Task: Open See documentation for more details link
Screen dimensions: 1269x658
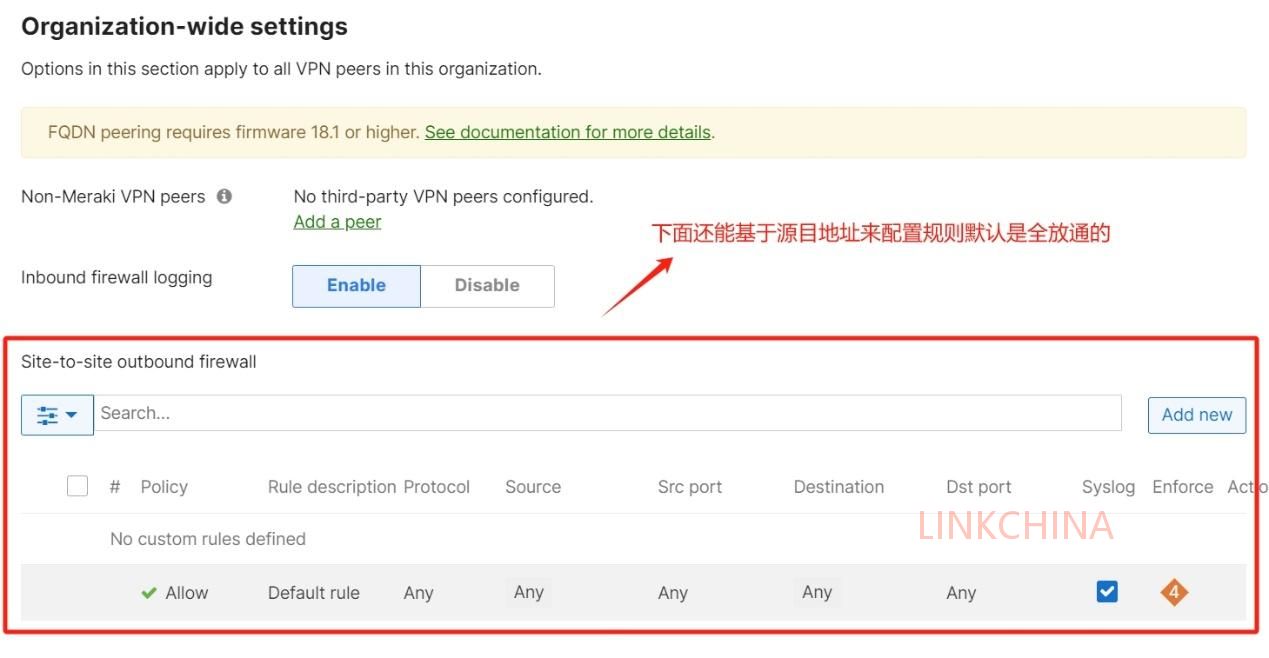Action: pyautogui.click(x=567, y=132)
